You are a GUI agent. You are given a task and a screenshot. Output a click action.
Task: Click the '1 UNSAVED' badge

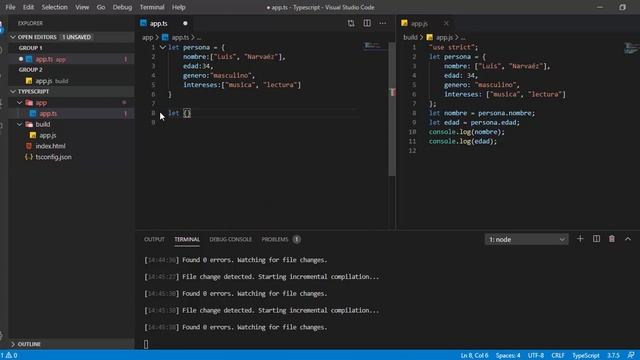[77, 37]
